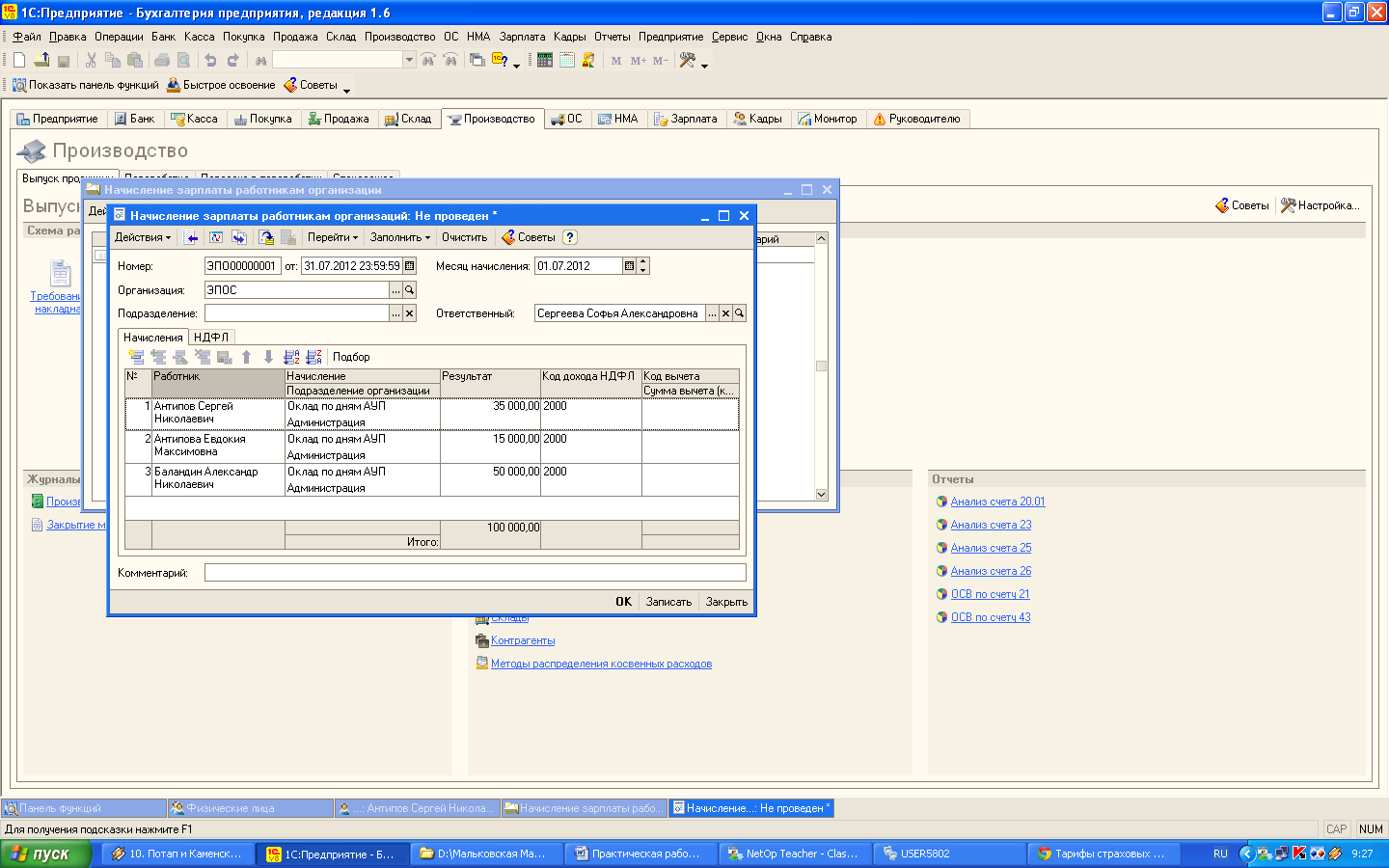Click the 15 000,00 result cell
The width and height of the screenshot is (1389, 868).
click(490, 447)
